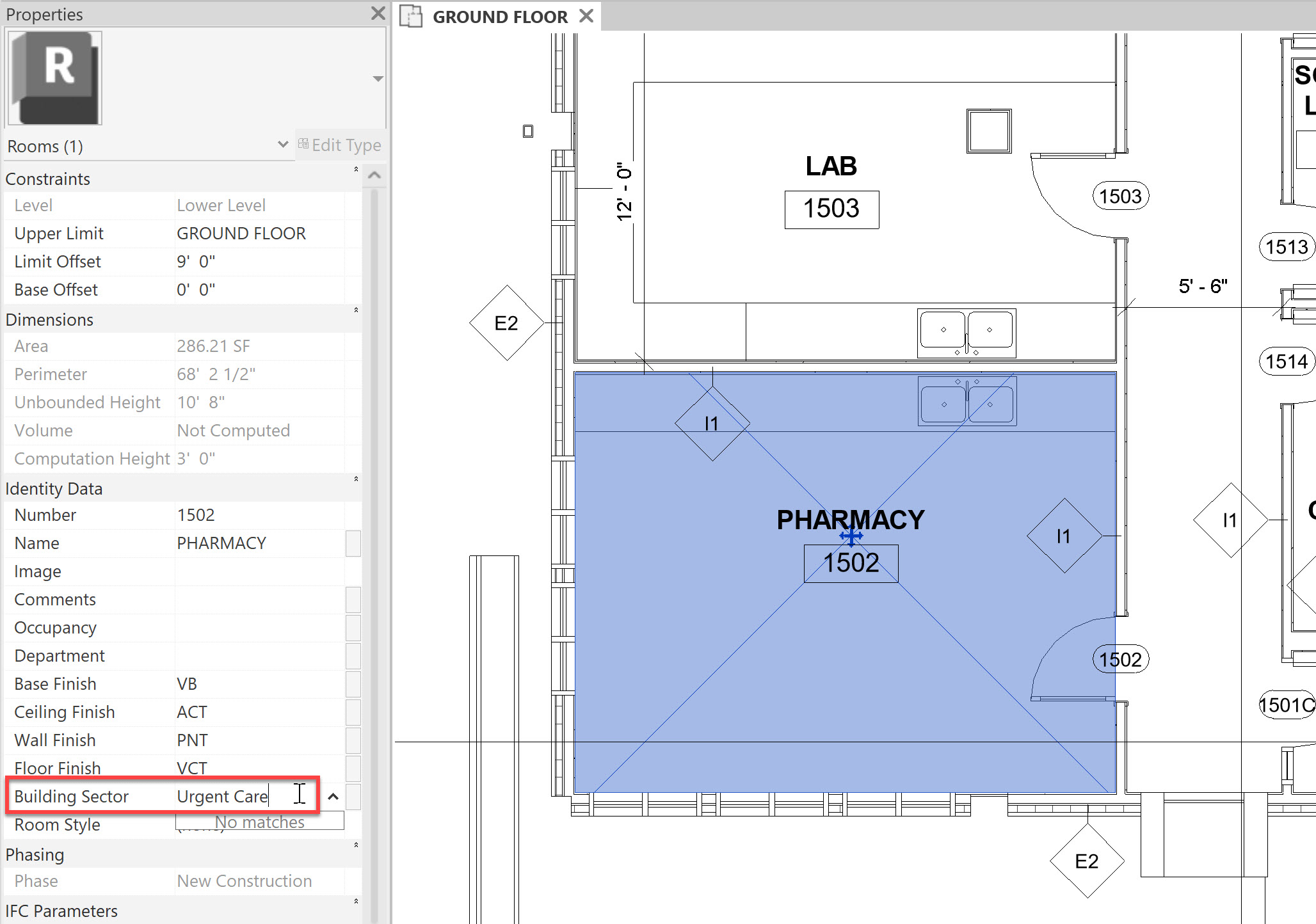This screenshot has width=1316, height=924.
Task: Select the Name PHARMACY field
Action: click(x=259, y=543)
